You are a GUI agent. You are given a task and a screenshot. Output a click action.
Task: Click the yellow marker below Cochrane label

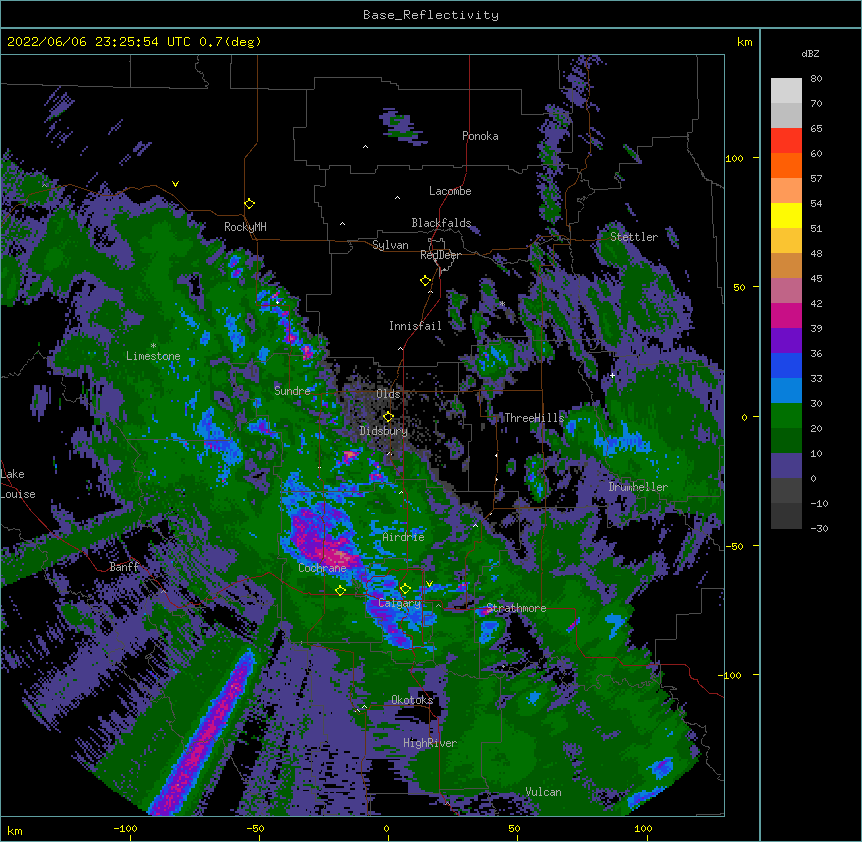tap(340, 590)
